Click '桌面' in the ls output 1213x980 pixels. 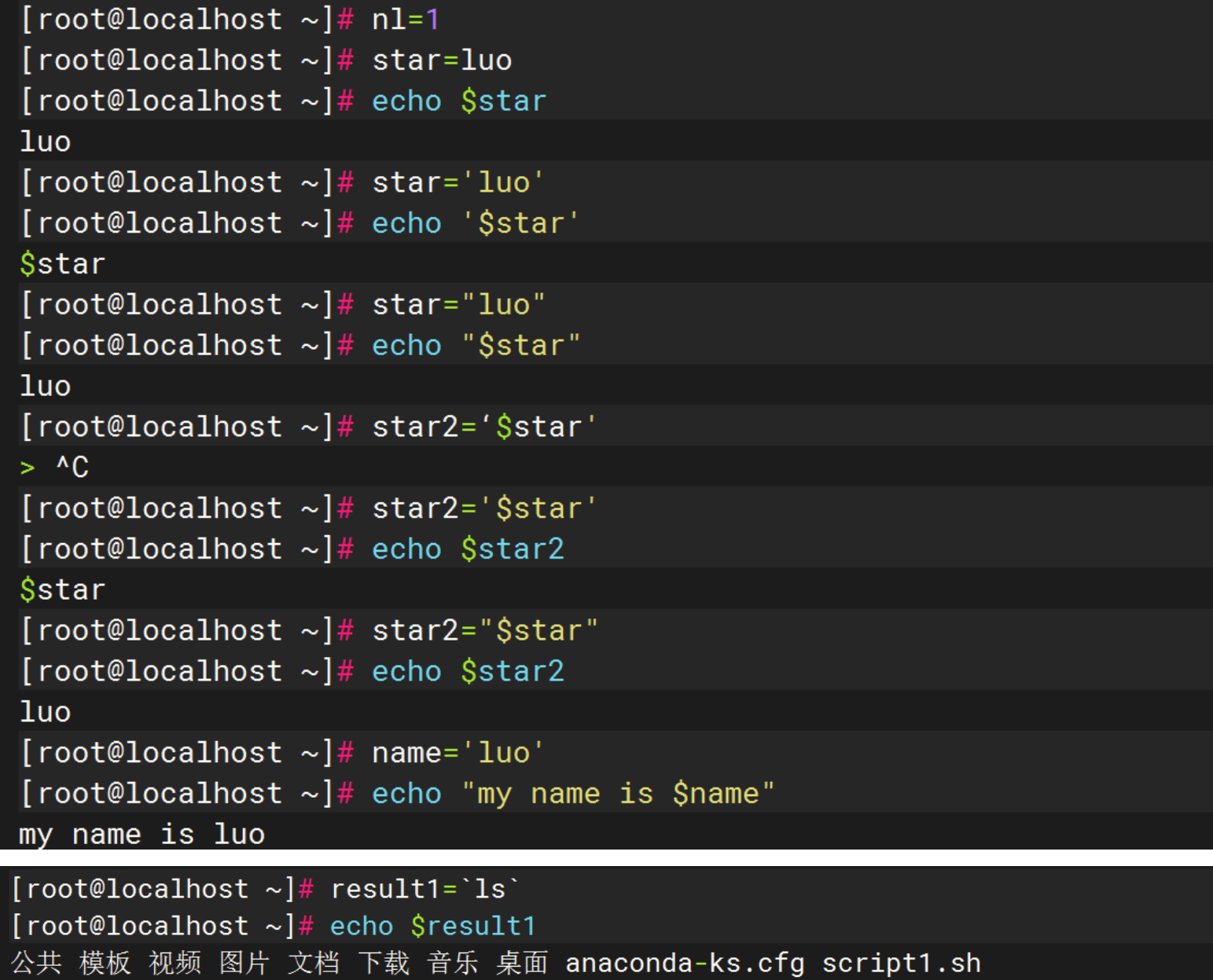pyautogui.click(x=522, y=963)
